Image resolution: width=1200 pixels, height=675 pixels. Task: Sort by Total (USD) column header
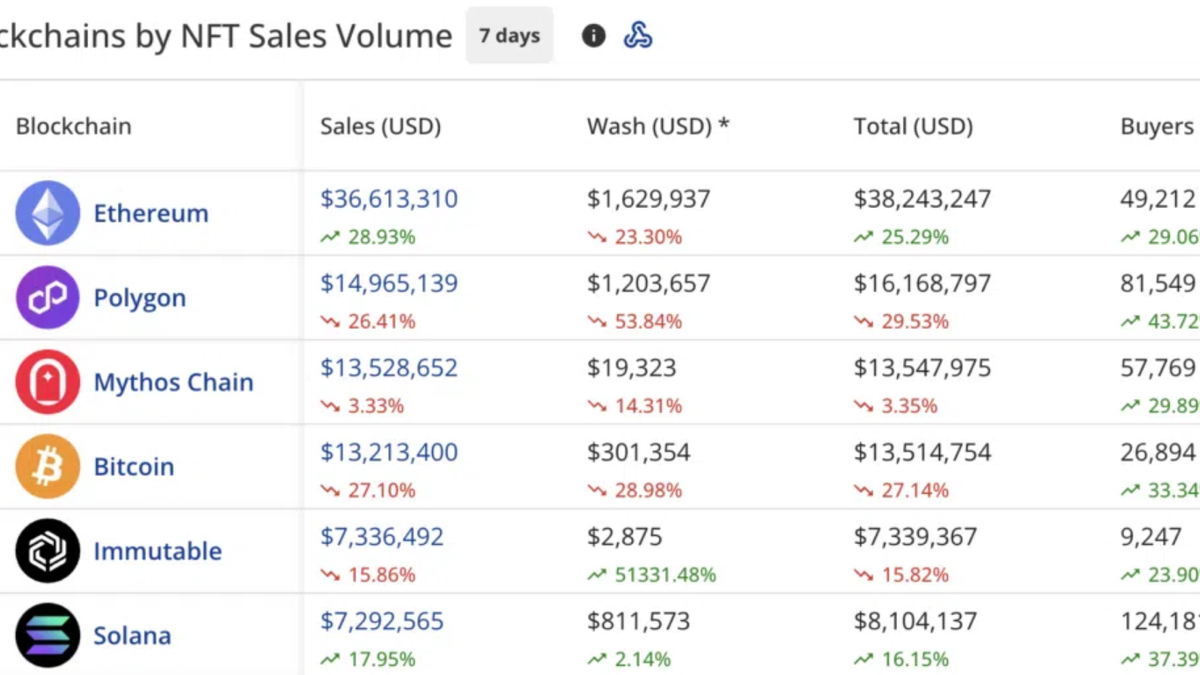913,126
